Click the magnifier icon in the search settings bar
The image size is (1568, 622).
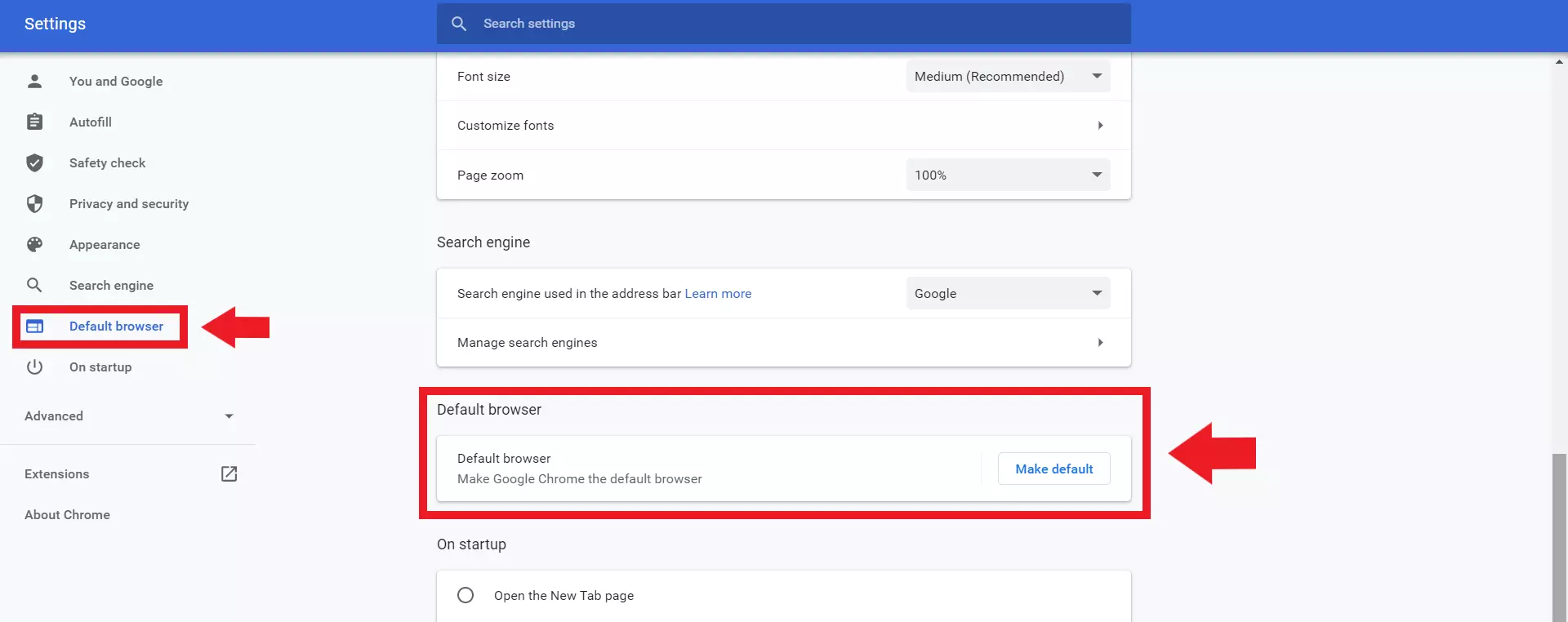[x=459, y=24]
